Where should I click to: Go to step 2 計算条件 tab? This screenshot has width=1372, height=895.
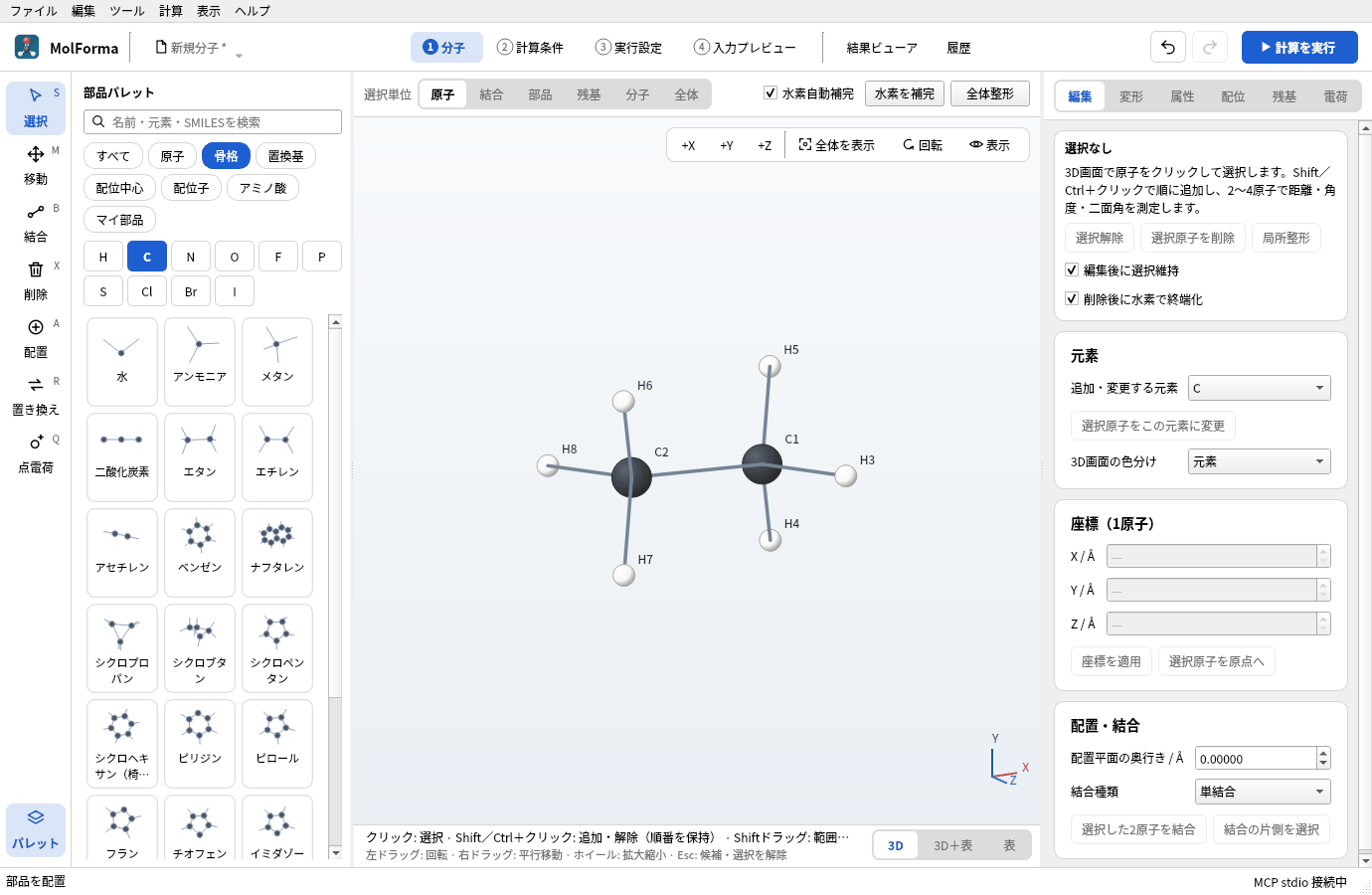click(x=531, y=47)
